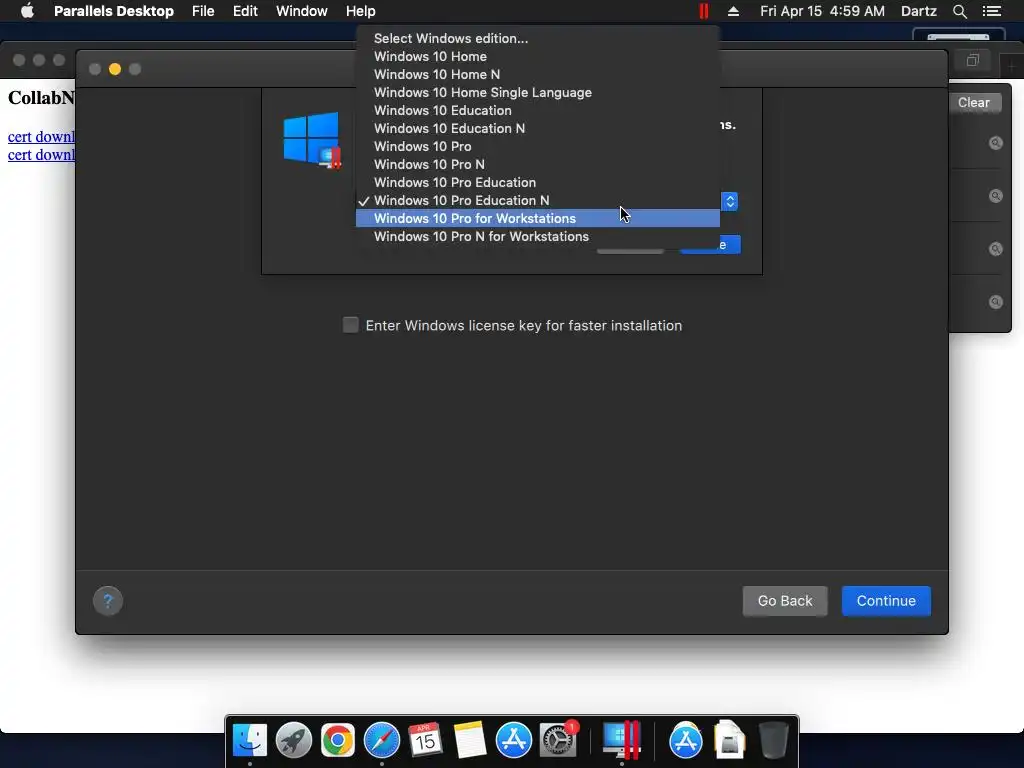Click the eject icon in menu bar
The height and width of the screenshot is (768, 1024).
pos(733,11)
